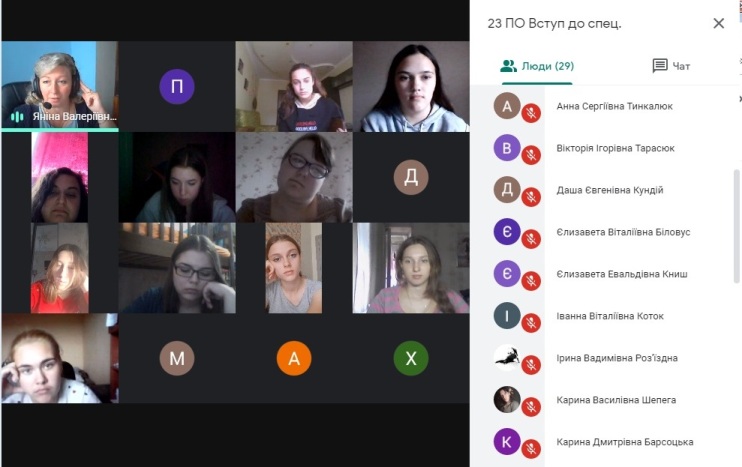Click profile photo of Карина Василівна Шепега
This screenshot has width=742, height=467.
pos(507,399)
